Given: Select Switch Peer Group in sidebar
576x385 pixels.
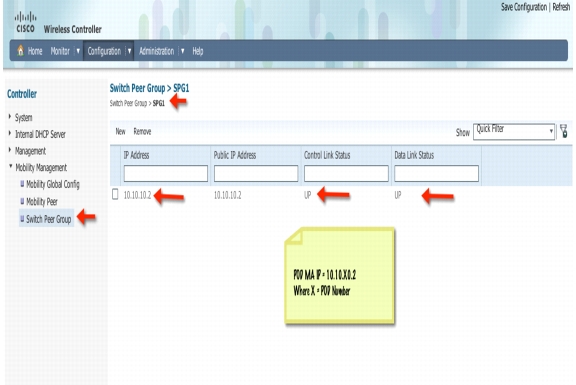Looking at the screenshot, I should pos(48,219).
